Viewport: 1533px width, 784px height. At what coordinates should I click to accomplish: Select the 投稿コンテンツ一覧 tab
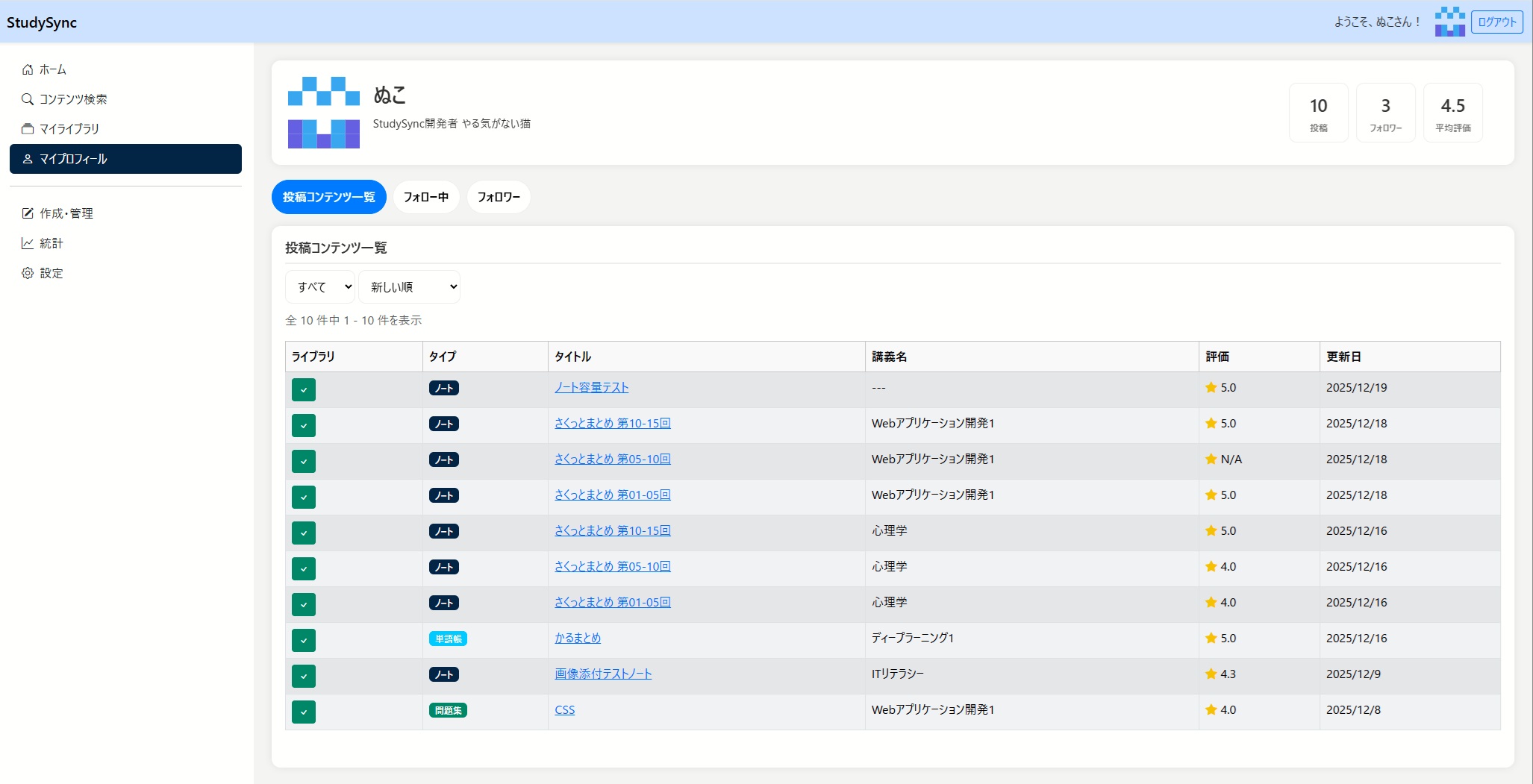[328, 197]
